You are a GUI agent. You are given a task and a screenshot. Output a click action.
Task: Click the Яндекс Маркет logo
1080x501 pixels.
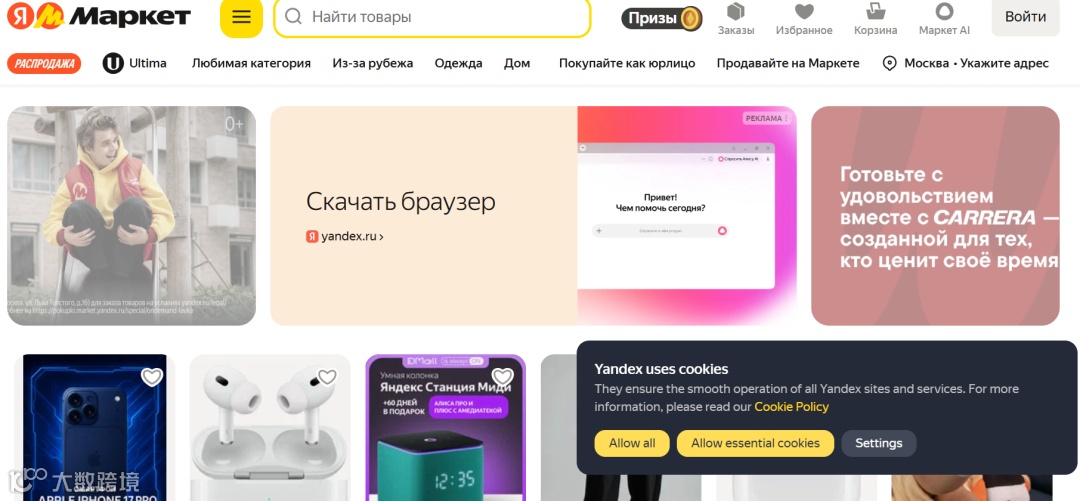pyautogui.click(x=98, y=17)
